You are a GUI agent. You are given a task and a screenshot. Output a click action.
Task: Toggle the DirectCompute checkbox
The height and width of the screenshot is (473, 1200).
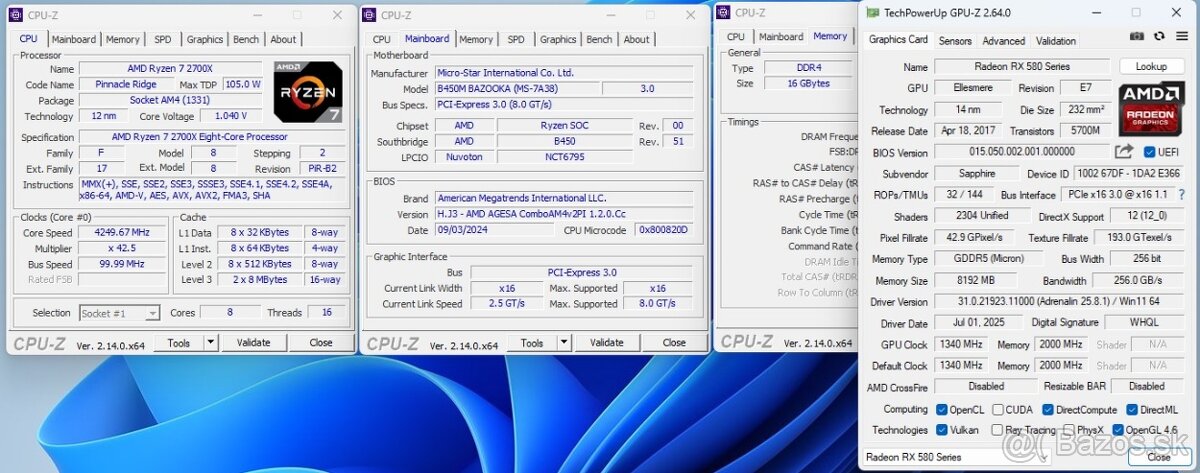click(1048, 410)
